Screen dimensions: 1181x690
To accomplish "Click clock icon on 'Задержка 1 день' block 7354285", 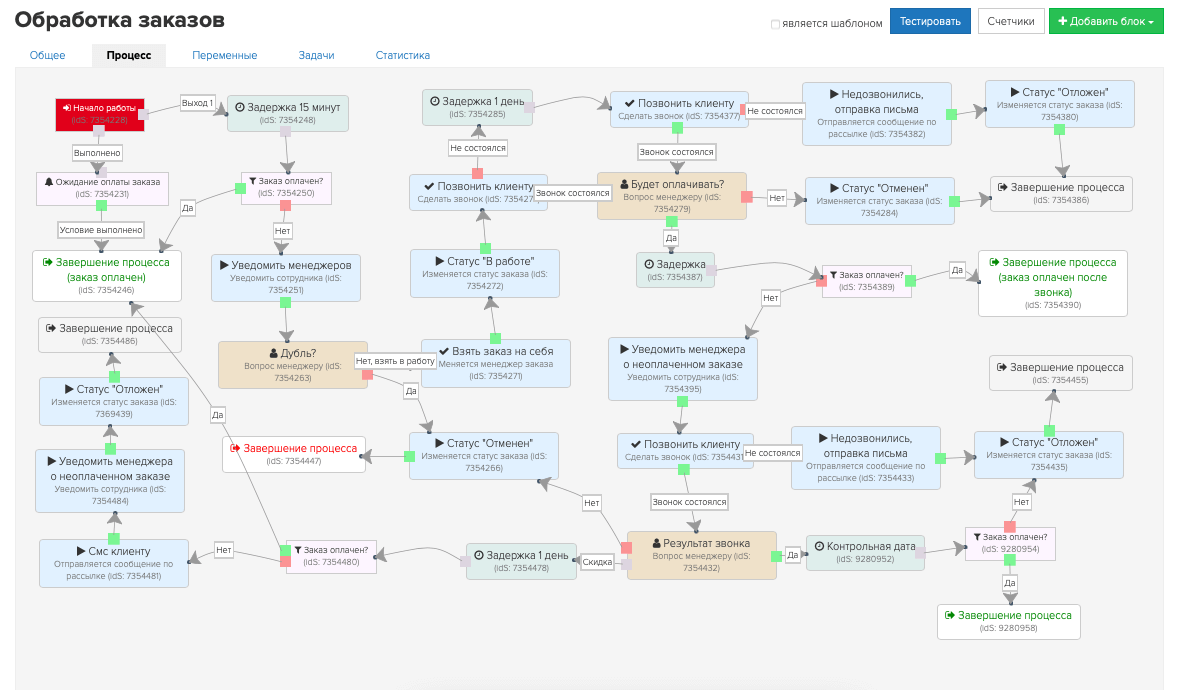I will tap(435, 101).
